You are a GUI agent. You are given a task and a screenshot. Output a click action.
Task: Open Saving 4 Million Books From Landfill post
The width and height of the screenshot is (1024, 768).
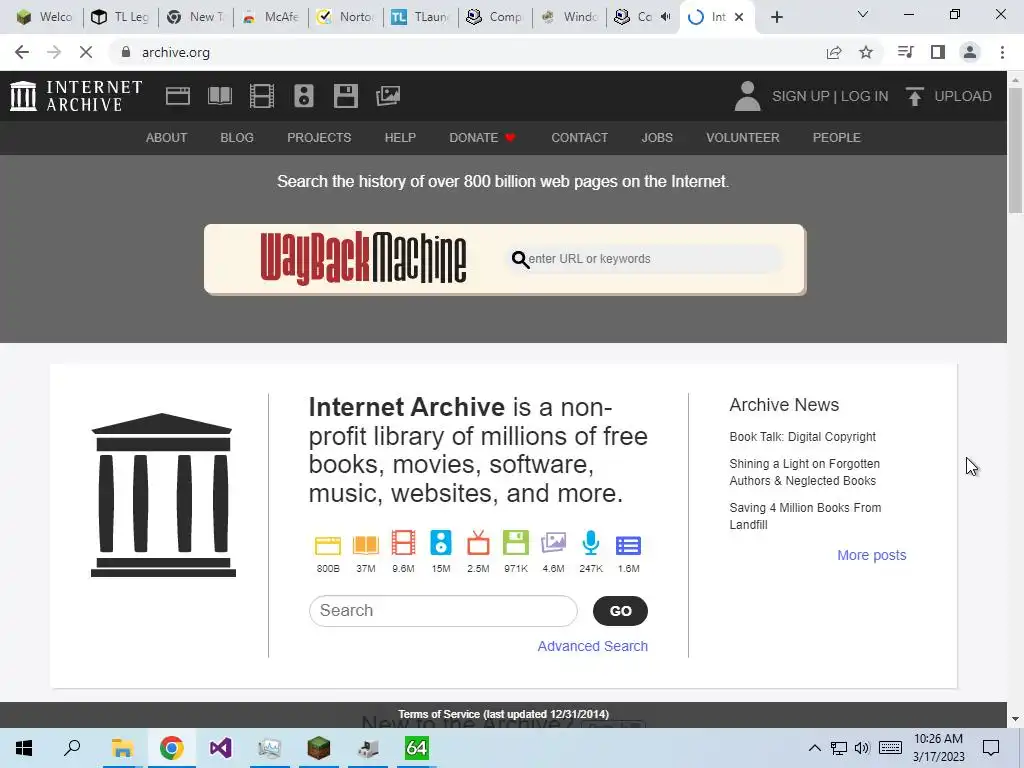(805, 516)
